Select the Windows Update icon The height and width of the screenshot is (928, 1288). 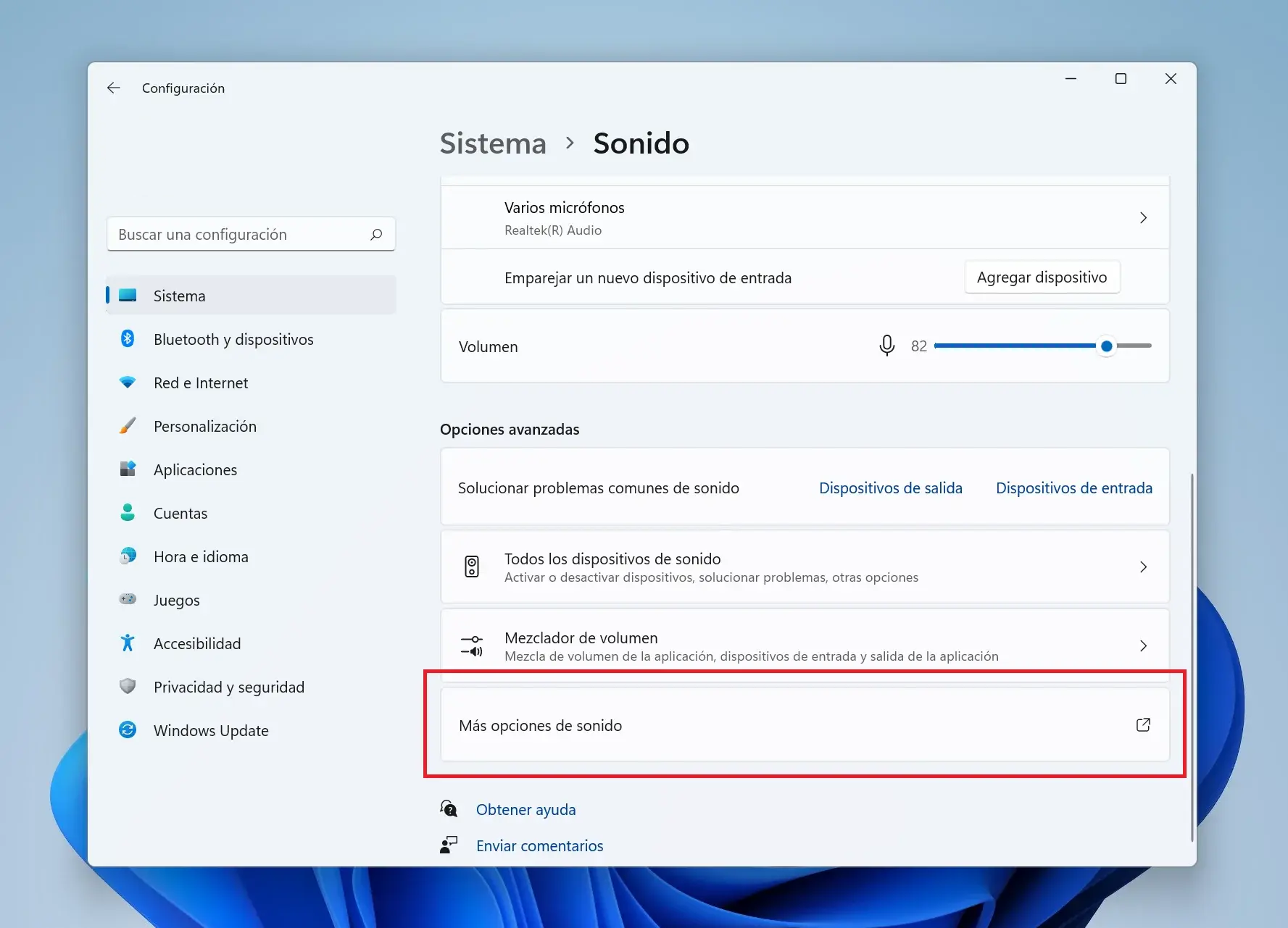[x=128, y=730]
